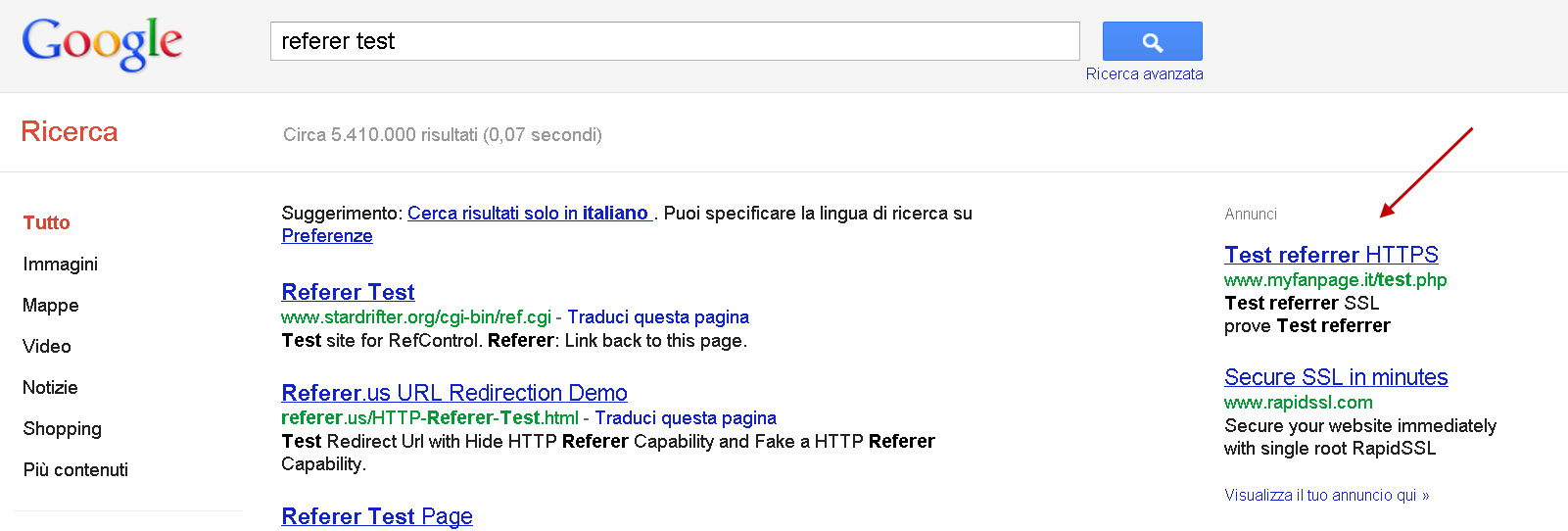Screen dimensions: 1568x531
Task: Click 'Visualizza il tuo annuncio qui' link
Action: pos(1326,496)
